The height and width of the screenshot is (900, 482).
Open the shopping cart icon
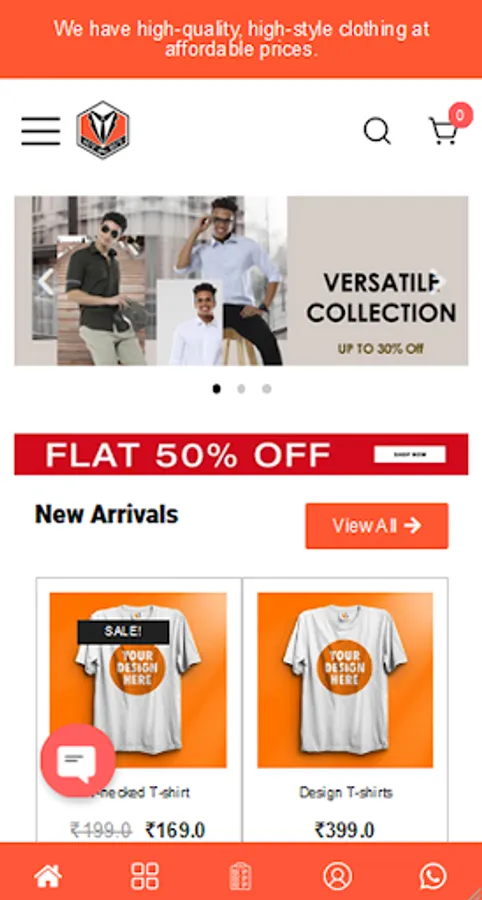coord(444,130)
